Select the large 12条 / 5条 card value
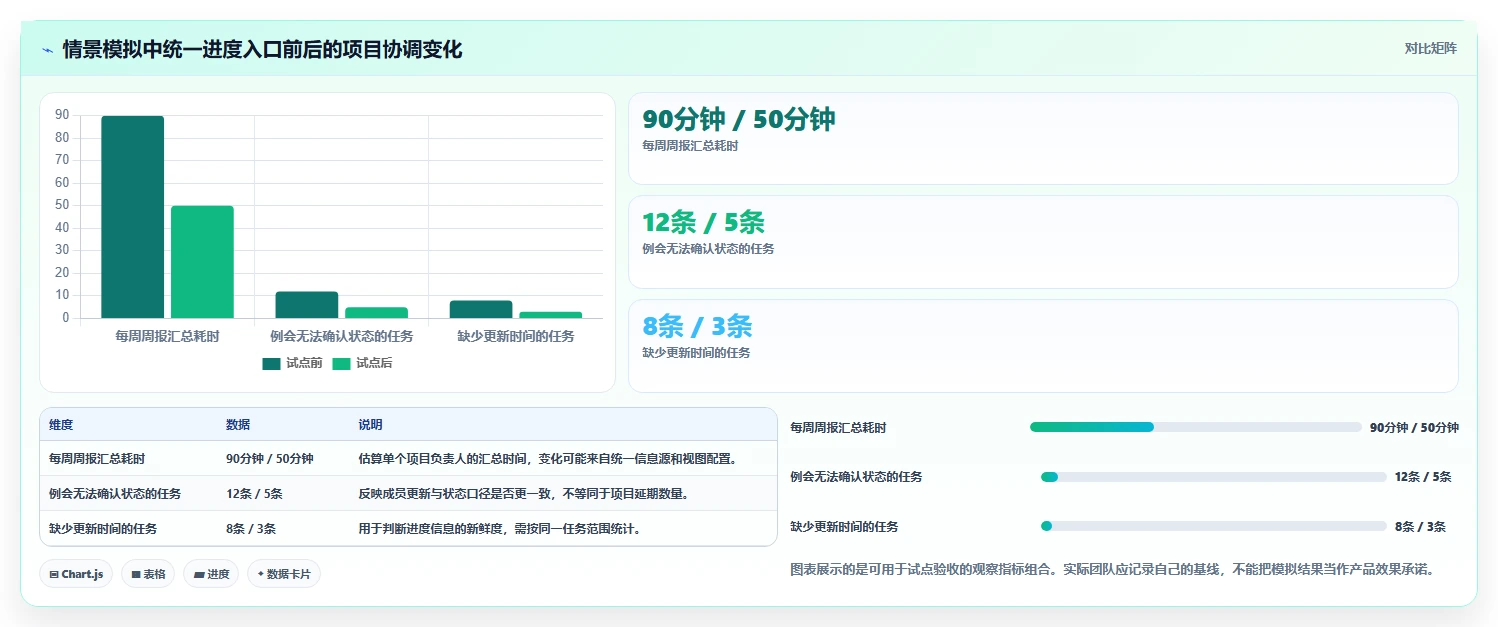 coord(703,223)
